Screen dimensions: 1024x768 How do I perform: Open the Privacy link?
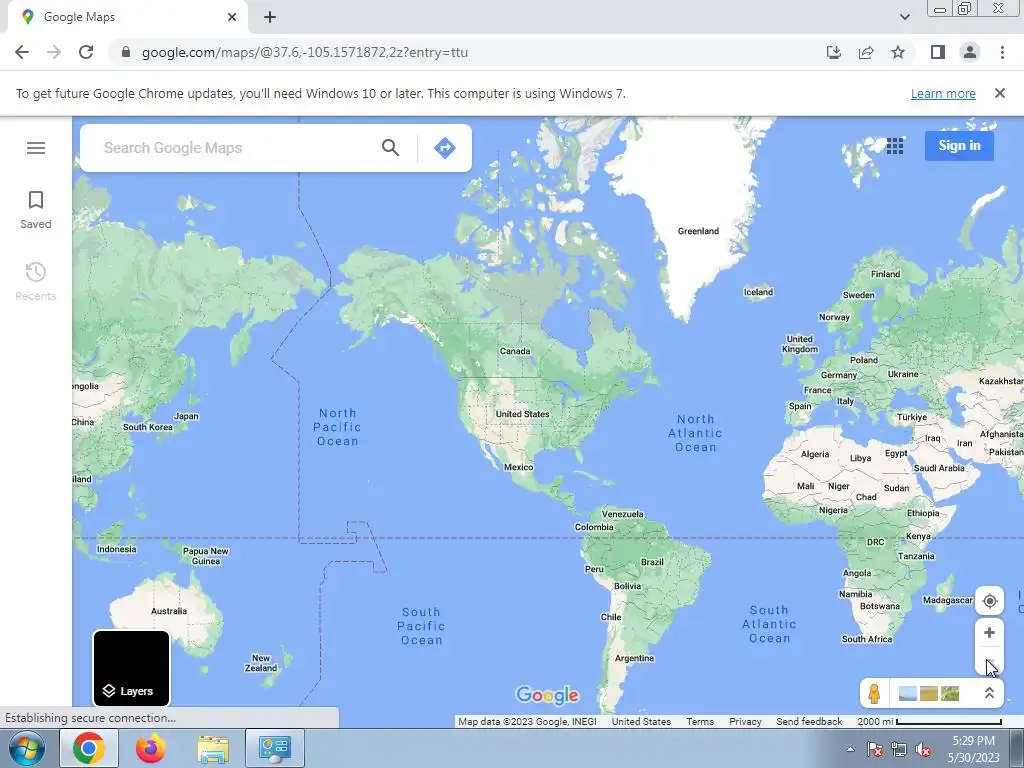pos(745,722)
